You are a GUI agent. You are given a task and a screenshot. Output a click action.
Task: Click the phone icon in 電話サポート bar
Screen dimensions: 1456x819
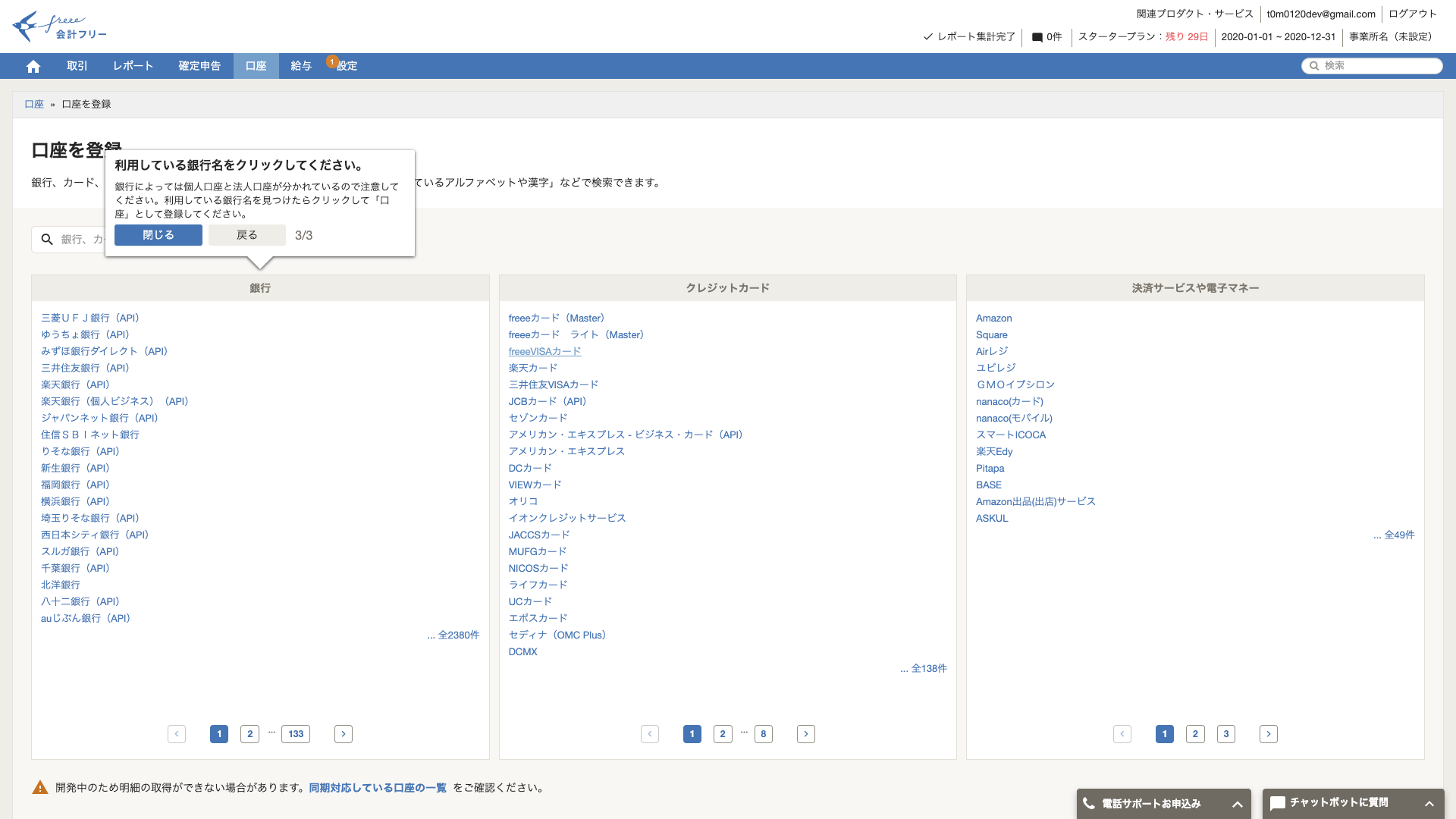1089,803
